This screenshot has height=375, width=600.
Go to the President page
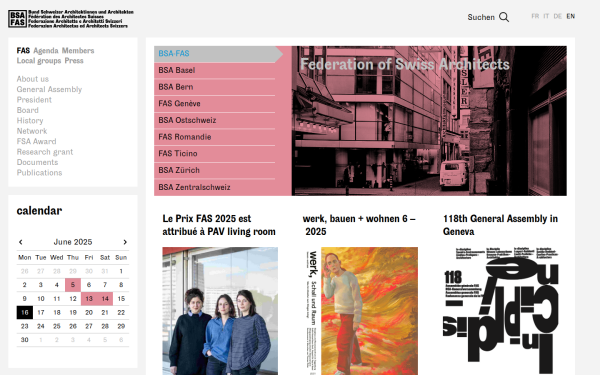coord(34,99)
